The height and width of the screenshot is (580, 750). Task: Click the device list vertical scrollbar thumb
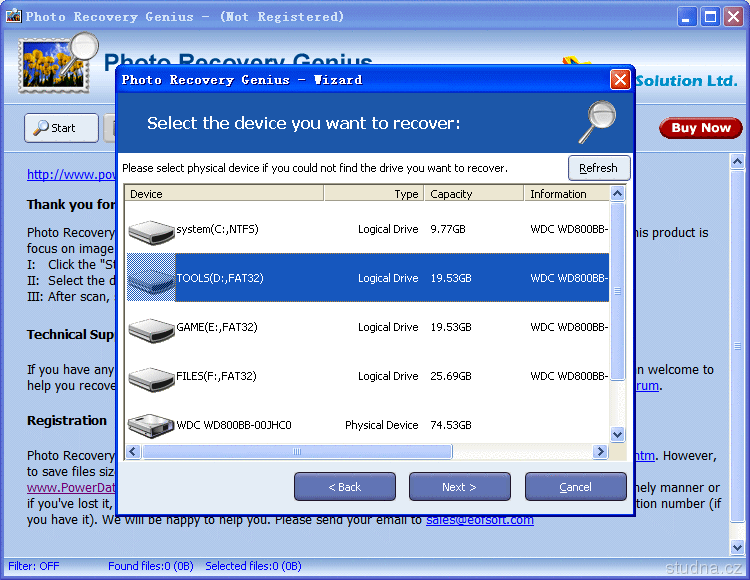tap(618, 291)
